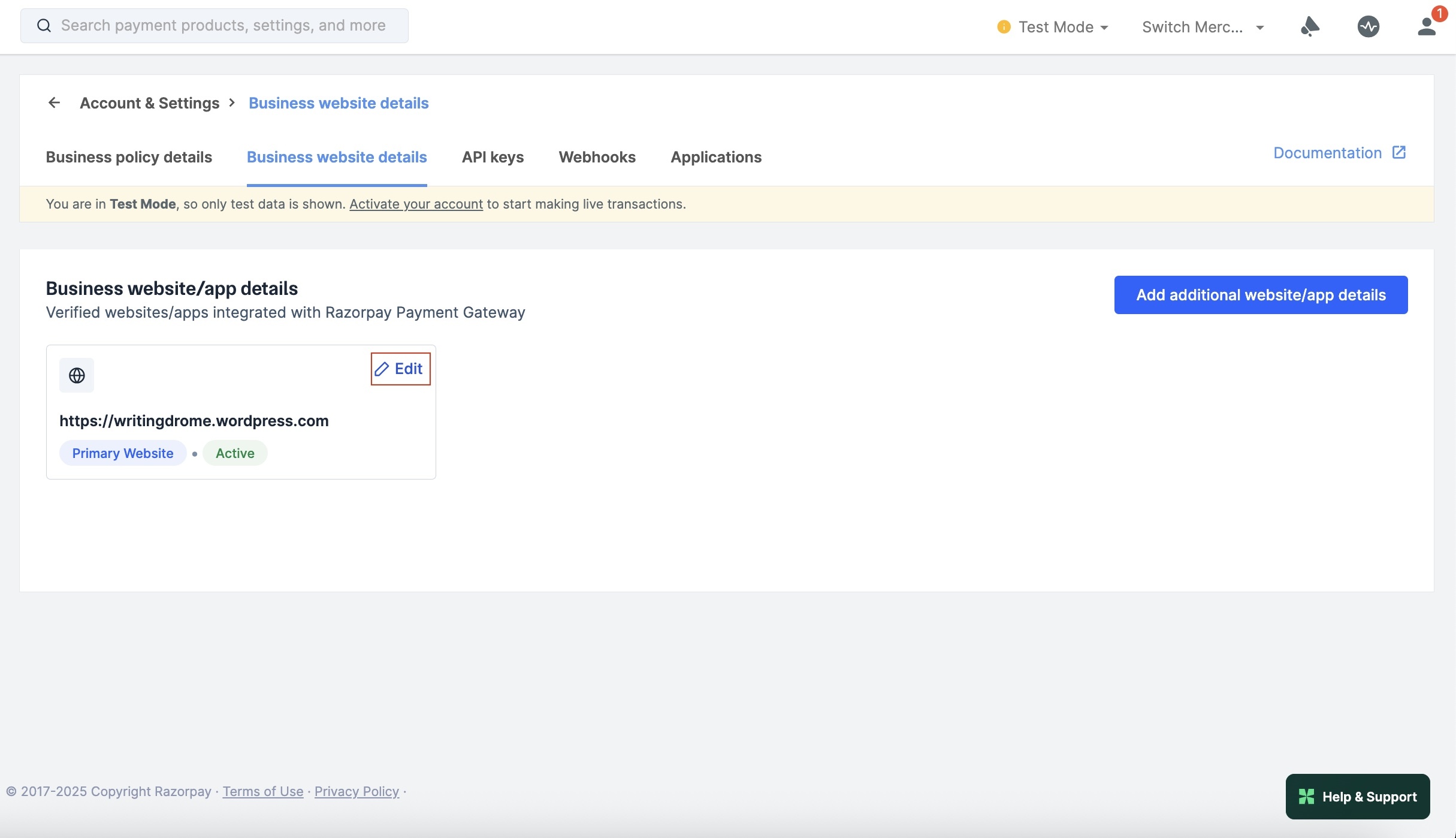
Task: Click the back arrow in breadcrumb
Action: [54, 103]
